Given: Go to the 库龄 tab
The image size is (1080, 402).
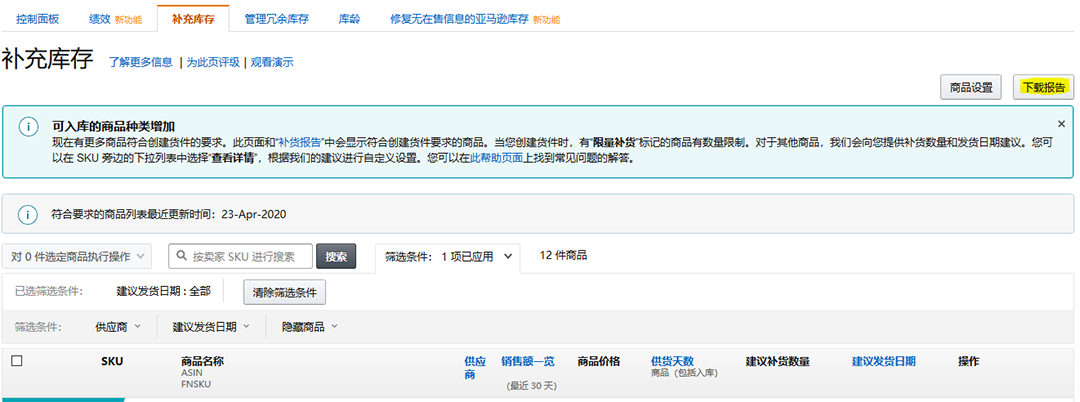Looking at the screenshot, I should tap(349, 19).
